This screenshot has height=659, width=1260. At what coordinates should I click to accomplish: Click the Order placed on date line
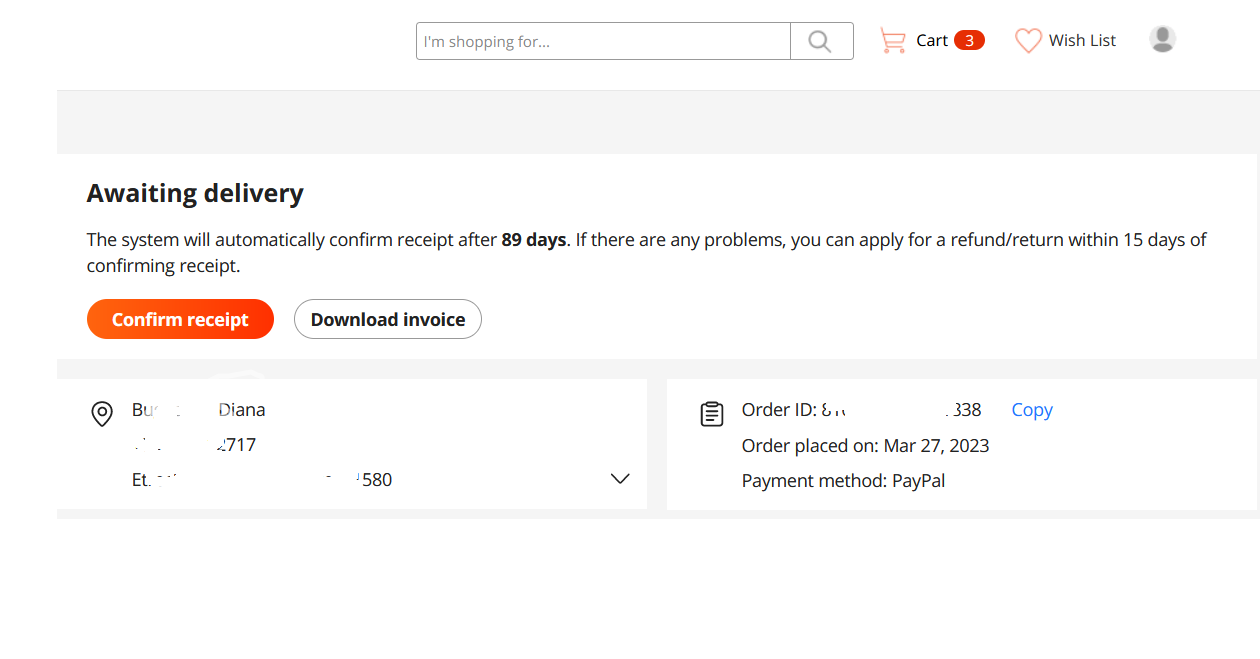pos(866,446)
